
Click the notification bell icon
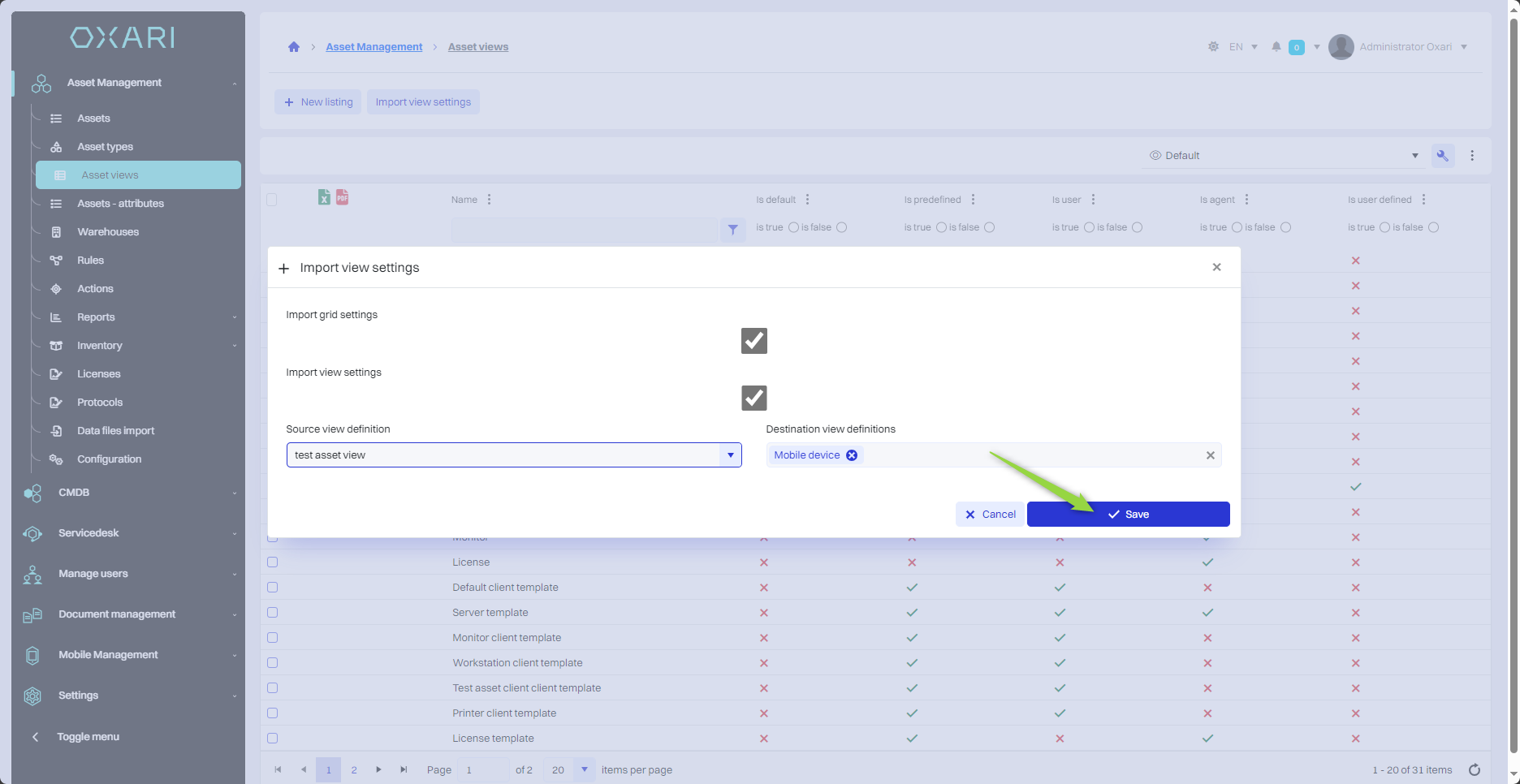click(x=1276, y=47)
